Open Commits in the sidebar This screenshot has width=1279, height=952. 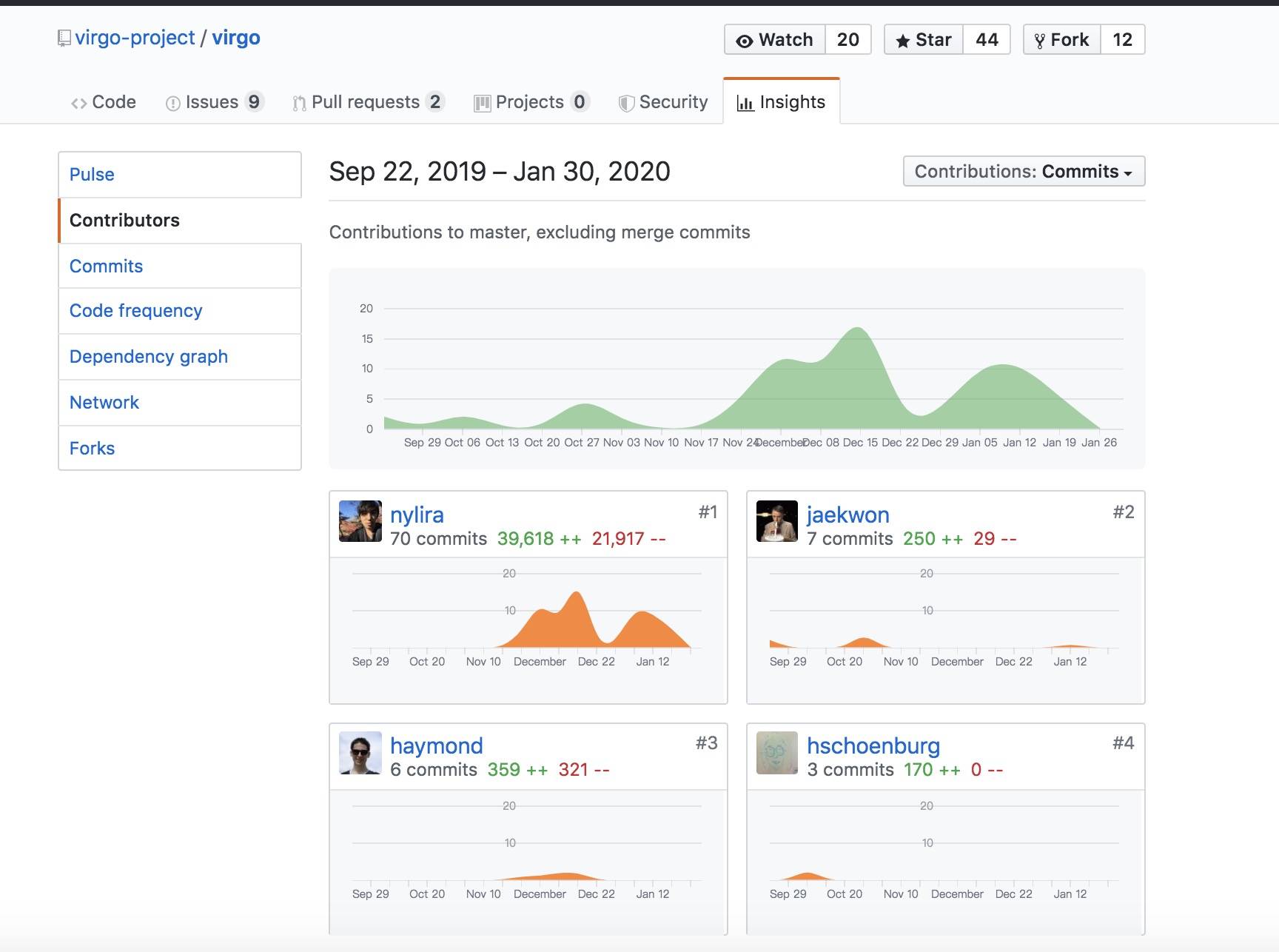coord(180,267)
